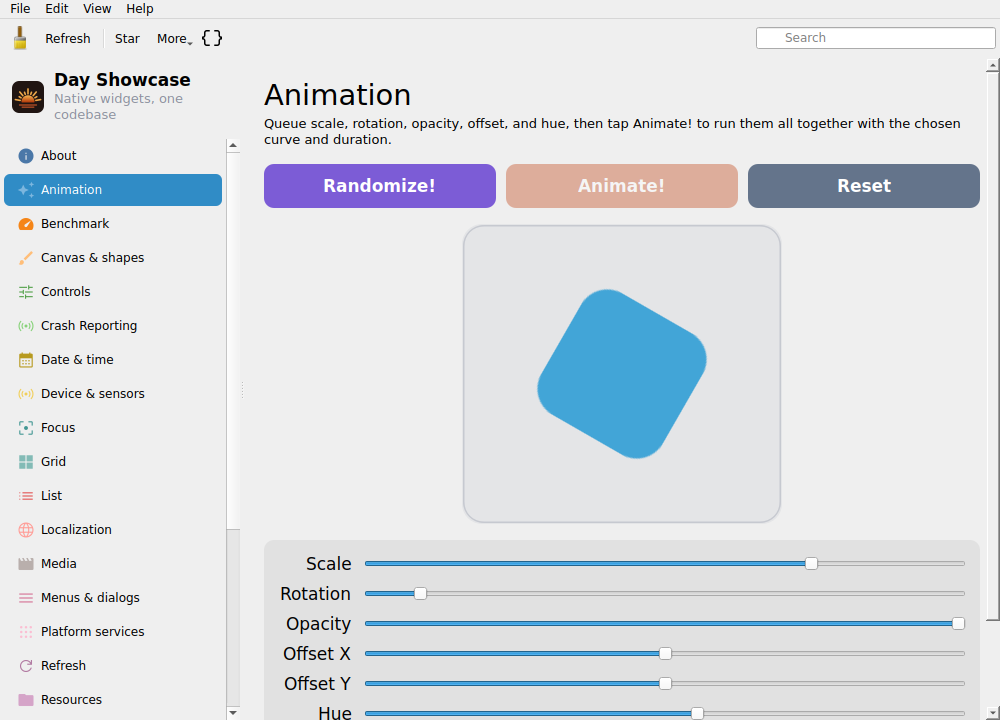This screenshot has width=1000, height=720.
Task: Open Date & time page
Action: 113,360
